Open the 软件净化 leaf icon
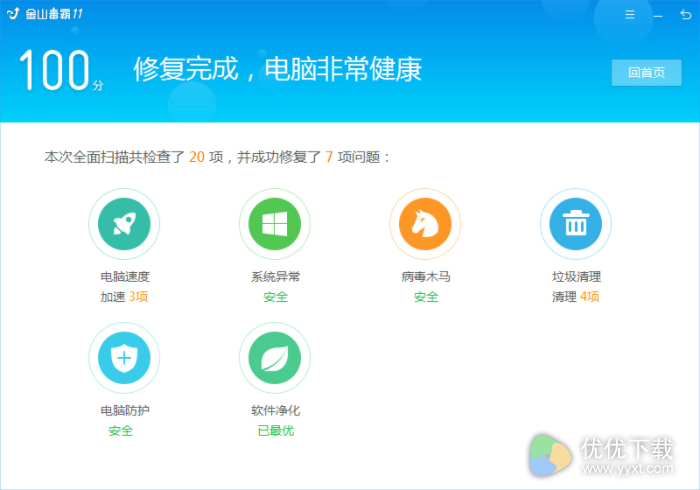Screen dimensions: 700x490 pyautogui.click(x=275, y=357)
